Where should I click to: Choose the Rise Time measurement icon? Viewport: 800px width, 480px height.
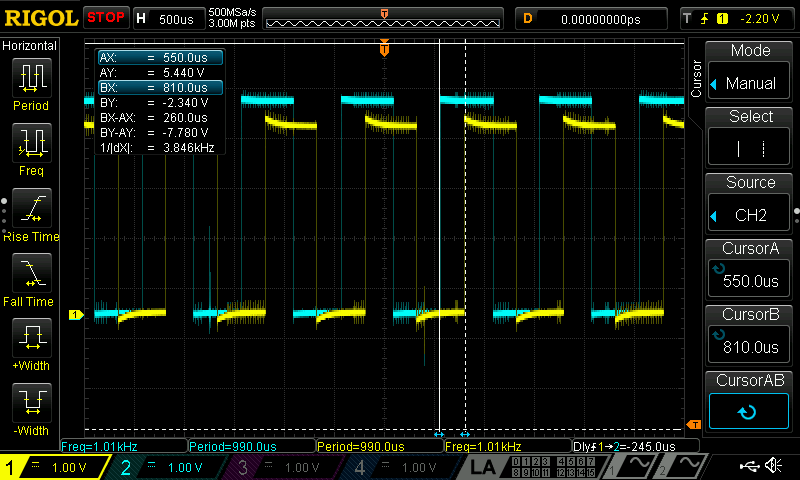30,209
